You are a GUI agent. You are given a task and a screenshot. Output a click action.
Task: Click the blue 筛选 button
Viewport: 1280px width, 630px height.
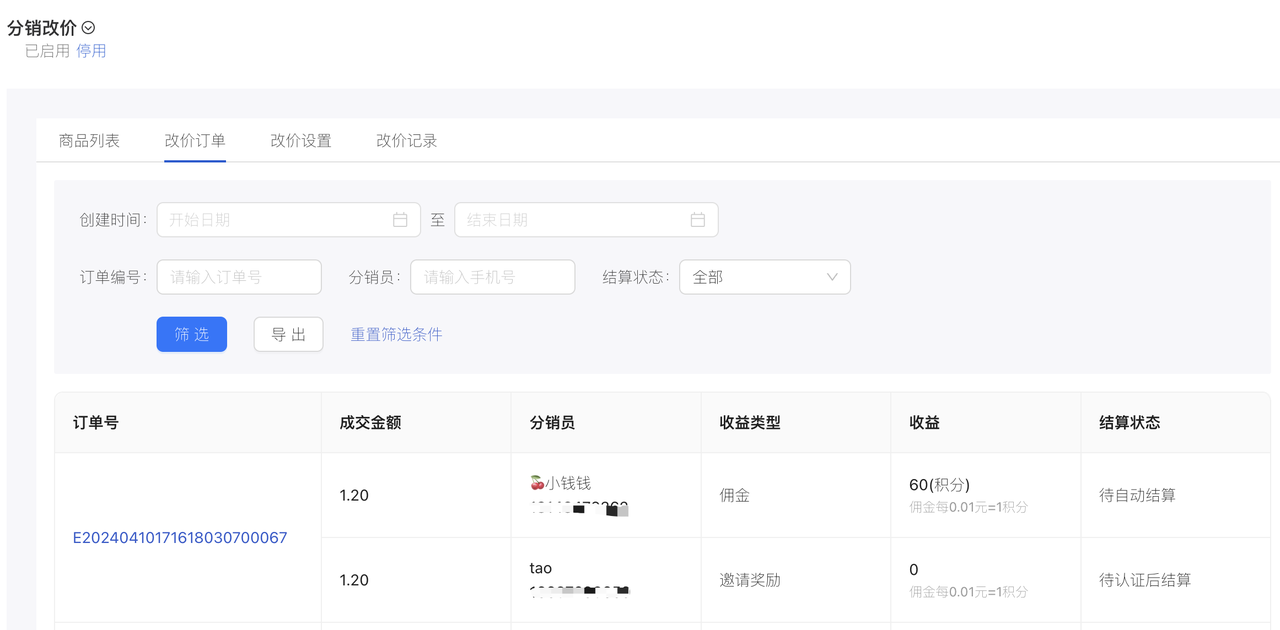pos(192,334)
